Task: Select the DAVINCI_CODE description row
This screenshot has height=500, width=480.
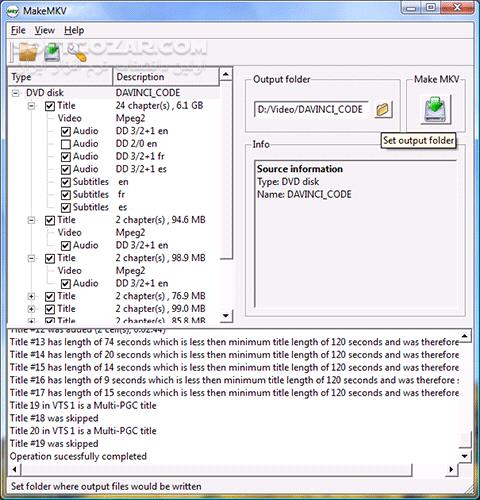Action: (148, 93)
